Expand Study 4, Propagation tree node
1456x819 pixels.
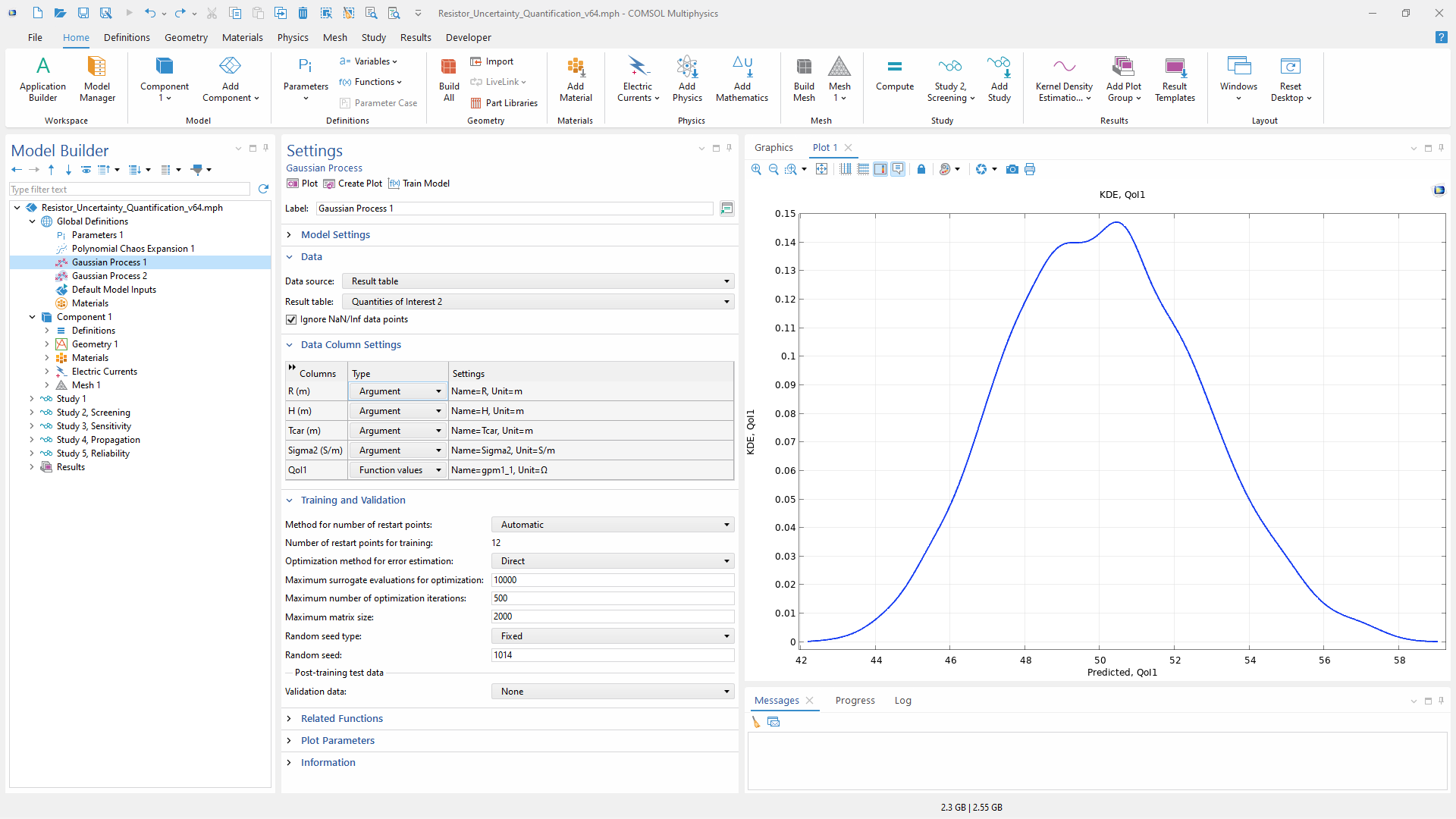(31, 440)
